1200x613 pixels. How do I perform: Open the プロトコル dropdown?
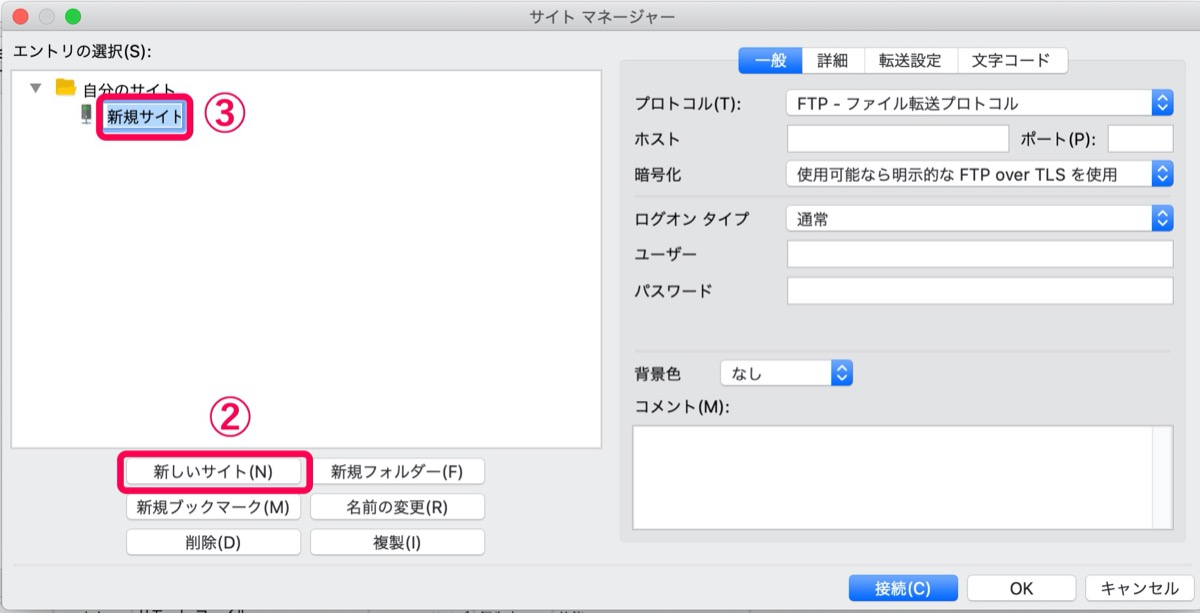click(x=979, y=103)
